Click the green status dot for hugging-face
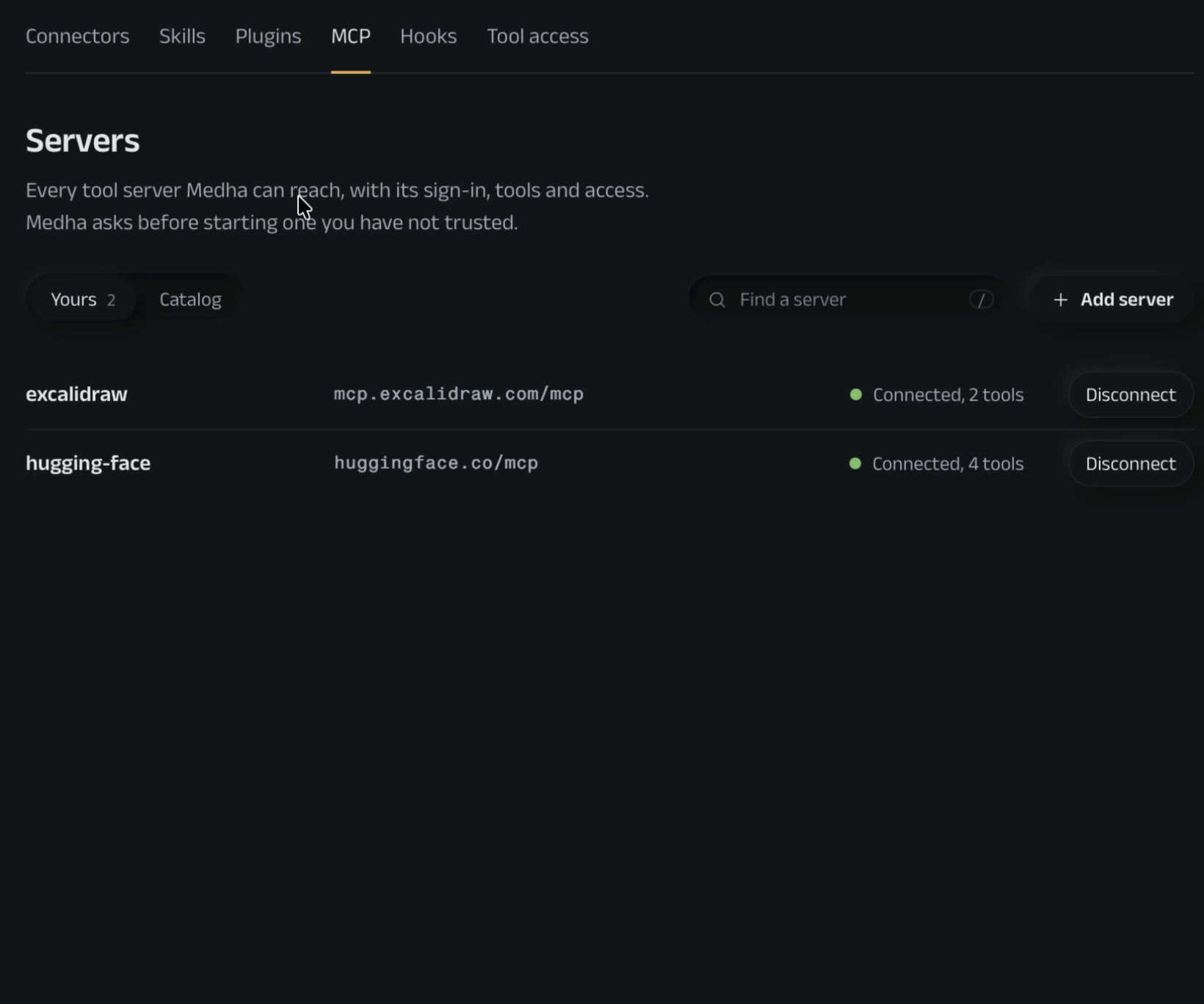The width and height of the screenshot is (1204, 1004). (855, 463)
